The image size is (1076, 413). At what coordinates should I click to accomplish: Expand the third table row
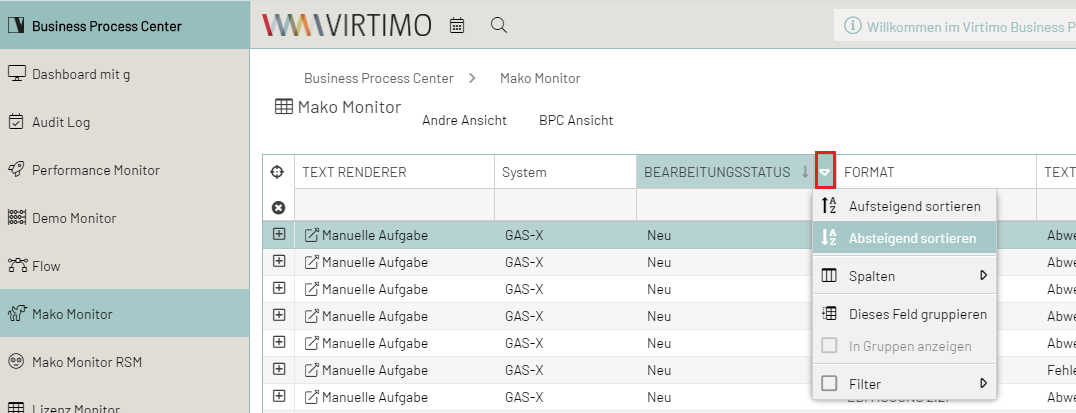[x=279, y=288]
